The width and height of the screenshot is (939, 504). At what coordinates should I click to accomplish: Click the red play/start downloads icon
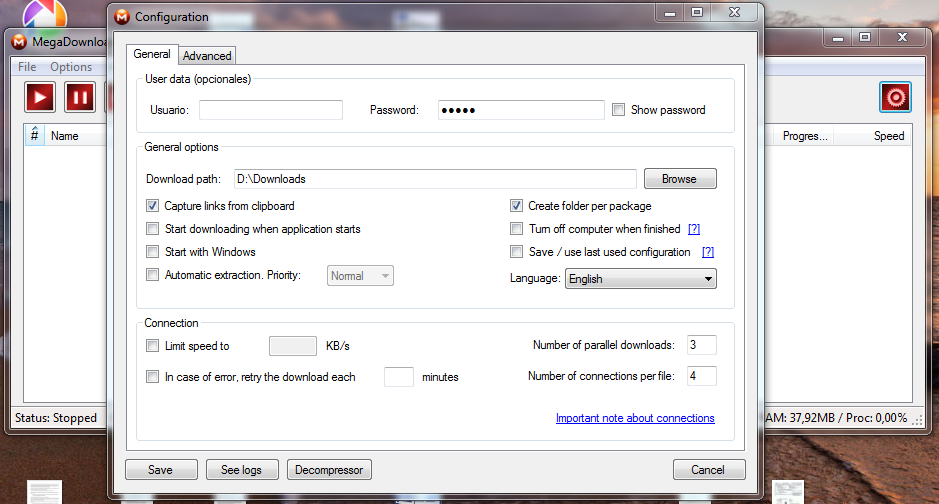click(x=41, y=97)
